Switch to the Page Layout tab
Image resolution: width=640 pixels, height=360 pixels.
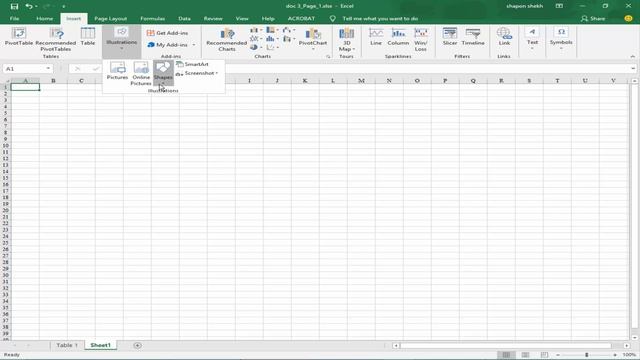click(x=111, y=19)
